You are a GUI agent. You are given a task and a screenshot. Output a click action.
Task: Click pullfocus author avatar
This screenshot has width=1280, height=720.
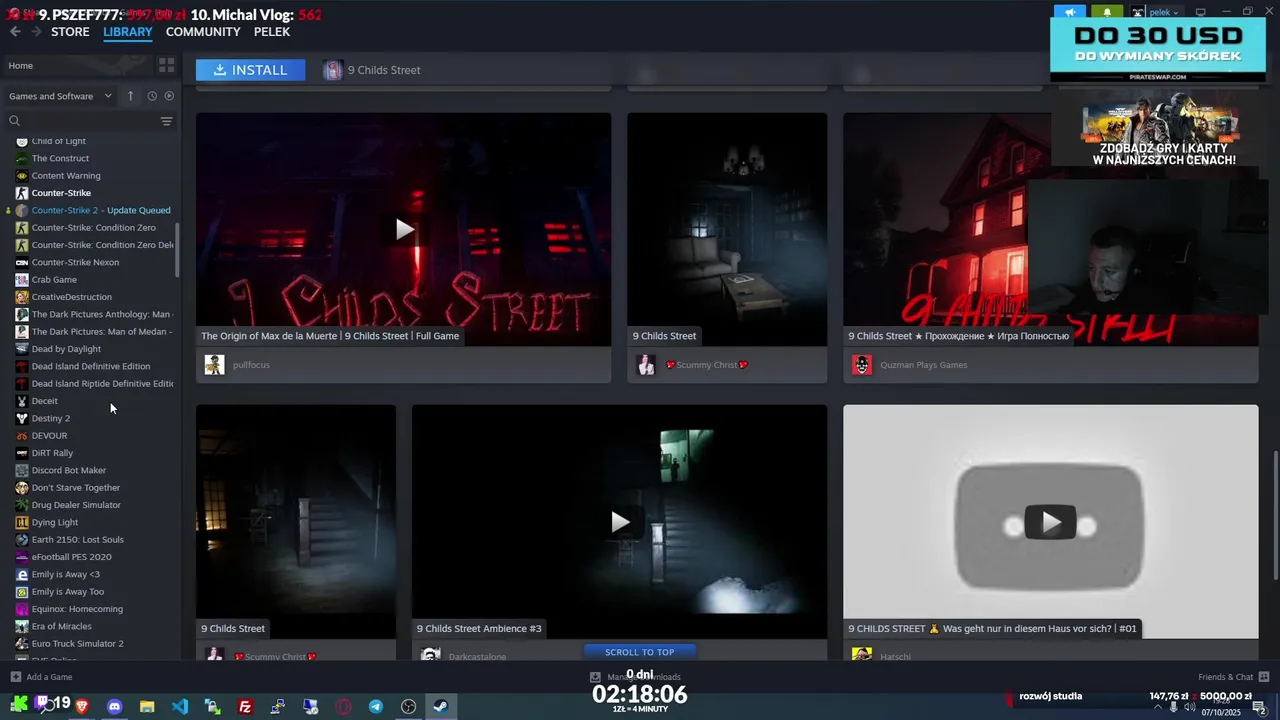click(x=214, y=365)
